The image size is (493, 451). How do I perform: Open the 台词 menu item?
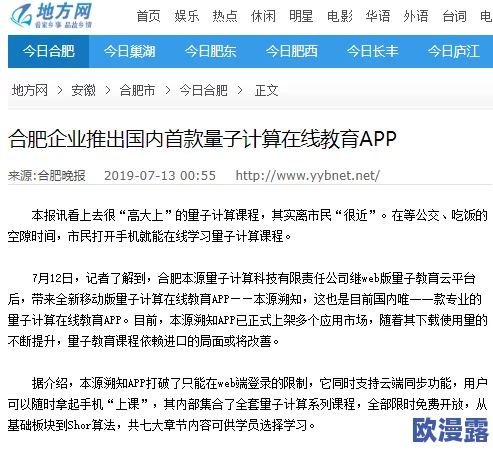454,16
